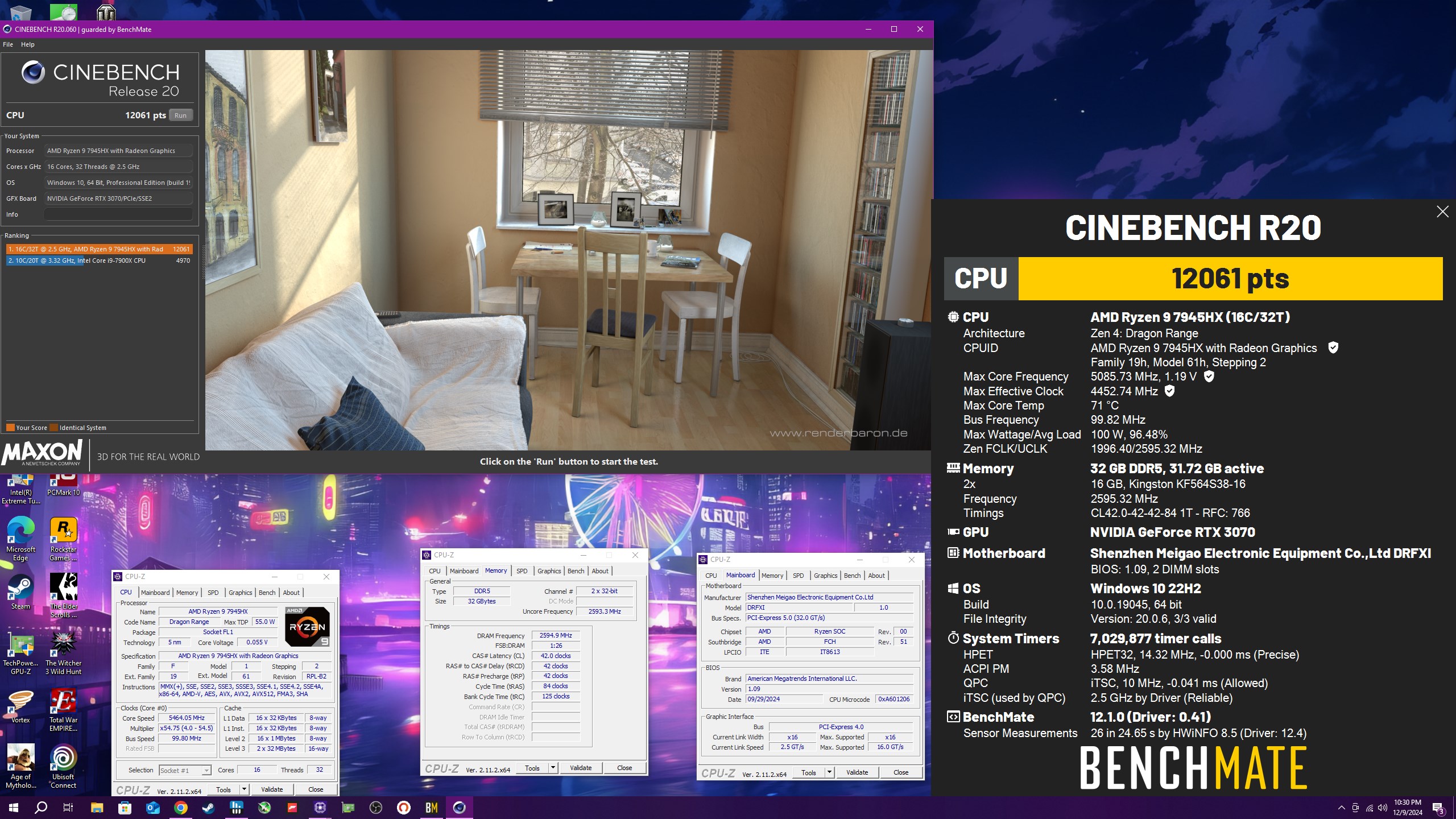Click the volume speaker tray icon

1383,808
